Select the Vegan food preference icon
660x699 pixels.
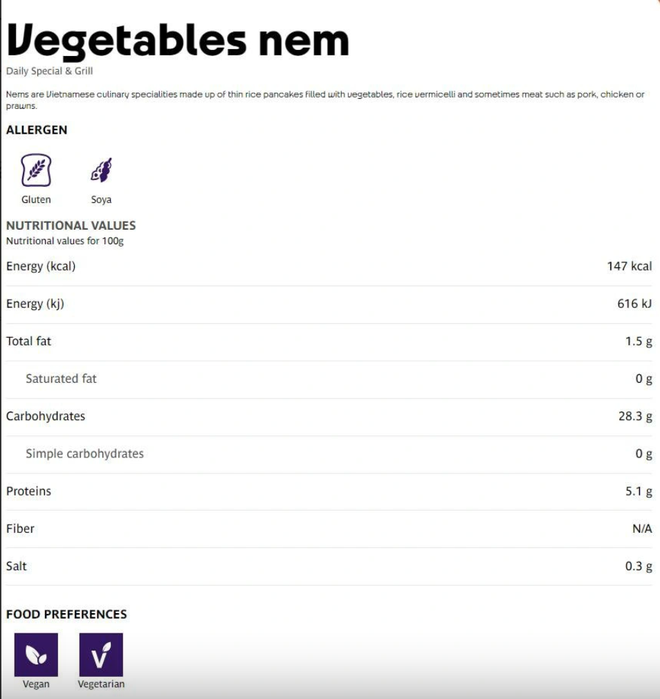click(x=36, y=654)
